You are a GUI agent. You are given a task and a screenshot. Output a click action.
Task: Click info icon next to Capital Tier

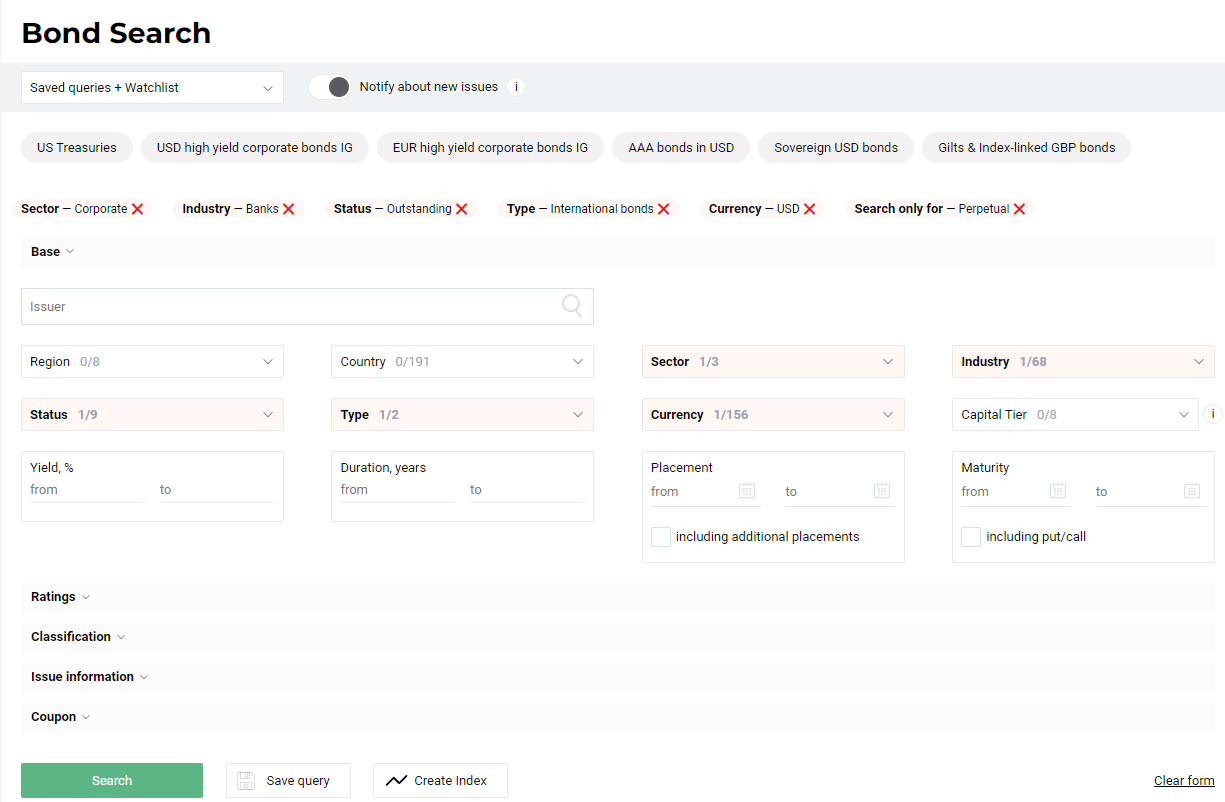(x=1213, y=414)
